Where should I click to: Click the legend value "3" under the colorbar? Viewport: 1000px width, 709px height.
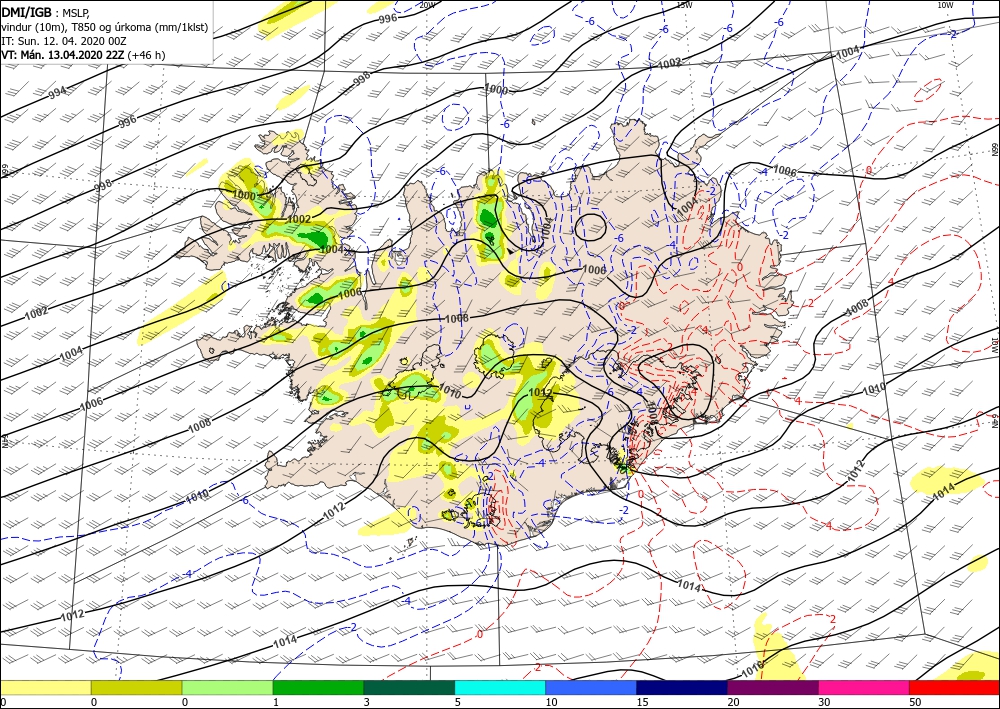[x=367, y=702]
